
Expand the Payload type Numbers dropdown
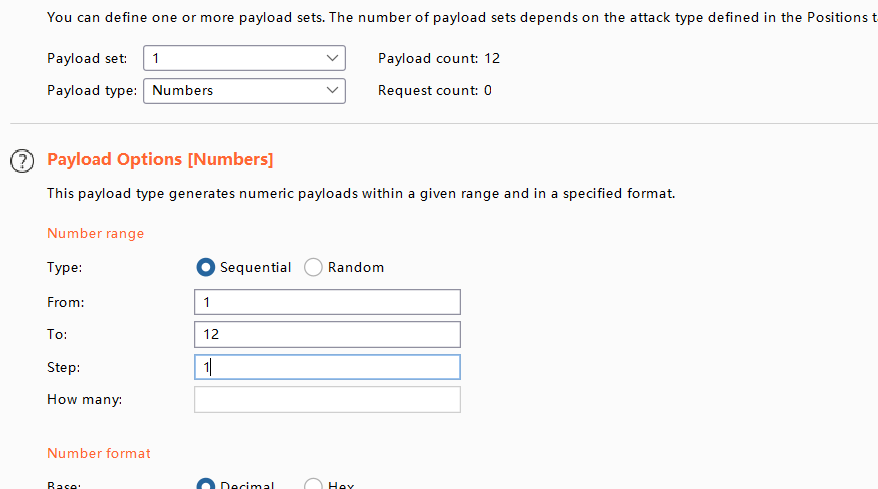244,90
